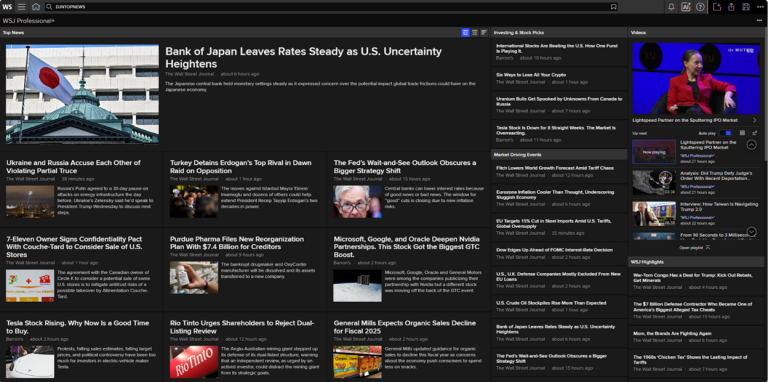Screen dimensions: 768x382
Task: Open Mom, the Brands Are Fighting Again
Action: pos(672,333)
